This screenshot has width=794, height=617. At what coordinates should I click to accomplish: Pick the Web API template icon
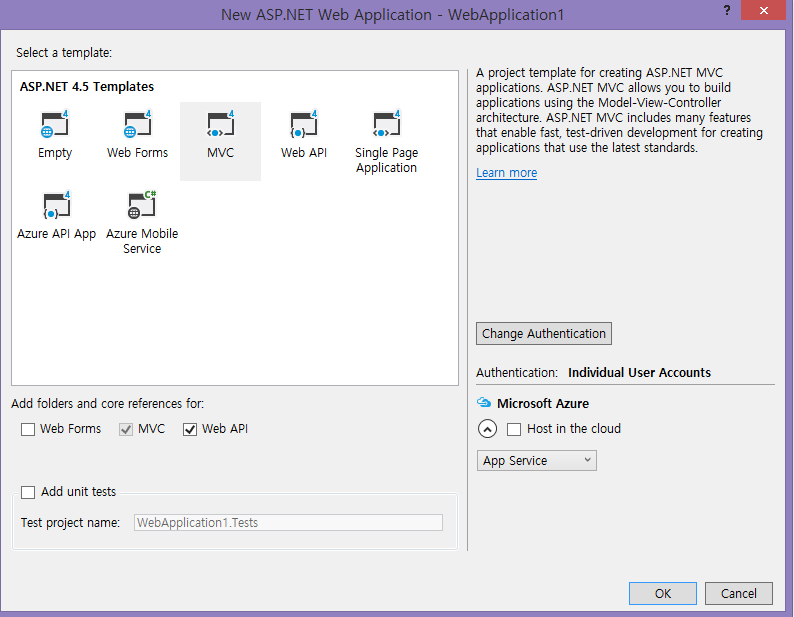(x=303, y=125)
